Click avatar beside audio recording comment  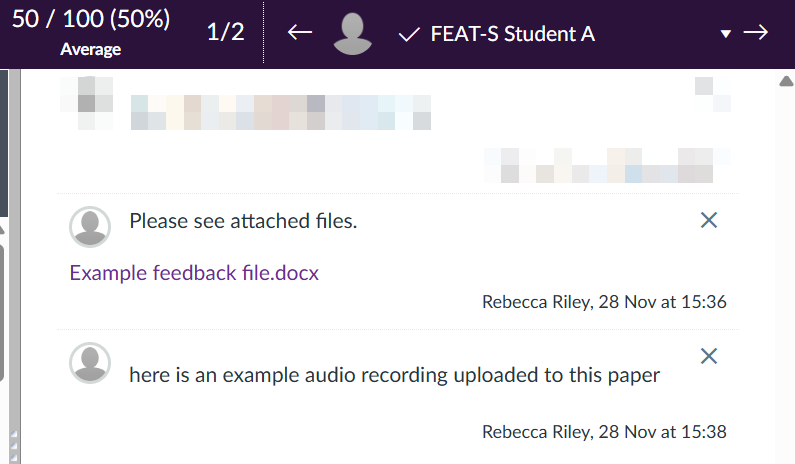90,363
